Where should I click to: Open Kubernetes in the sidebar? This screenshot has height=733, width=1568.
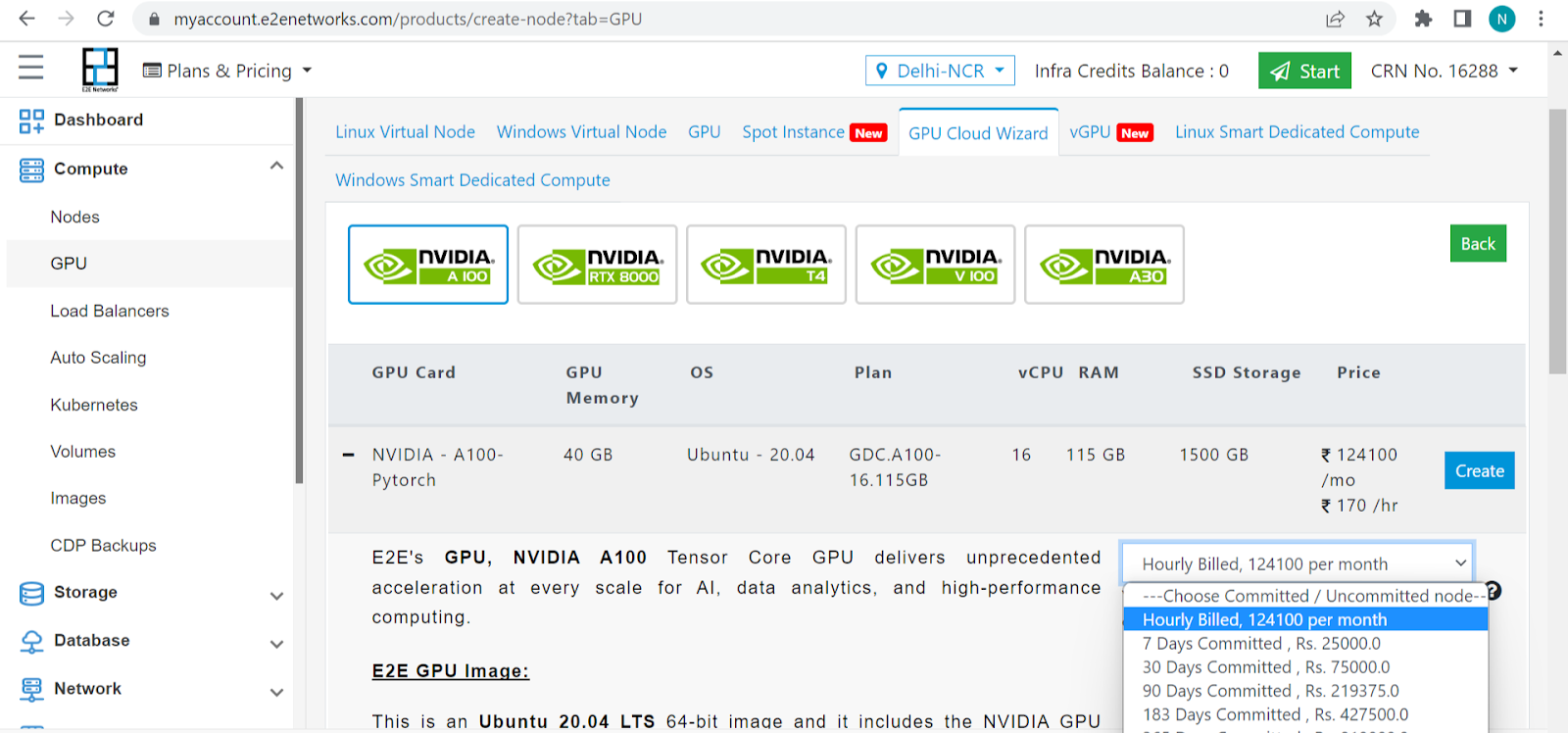pos(94,405)
